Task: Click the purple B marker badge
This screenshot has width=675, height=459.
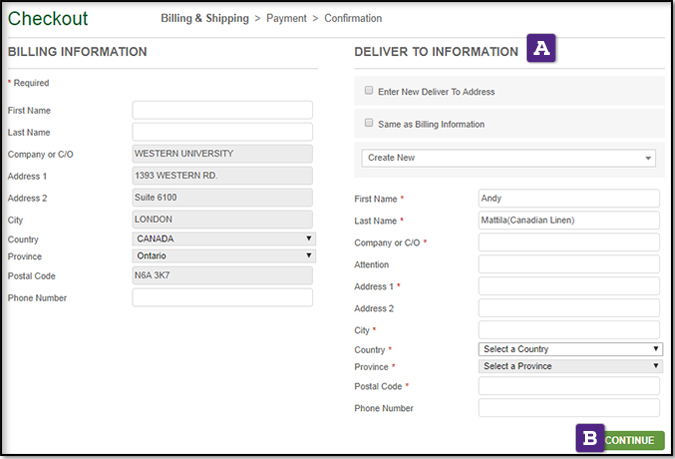Action: [590, 439]
